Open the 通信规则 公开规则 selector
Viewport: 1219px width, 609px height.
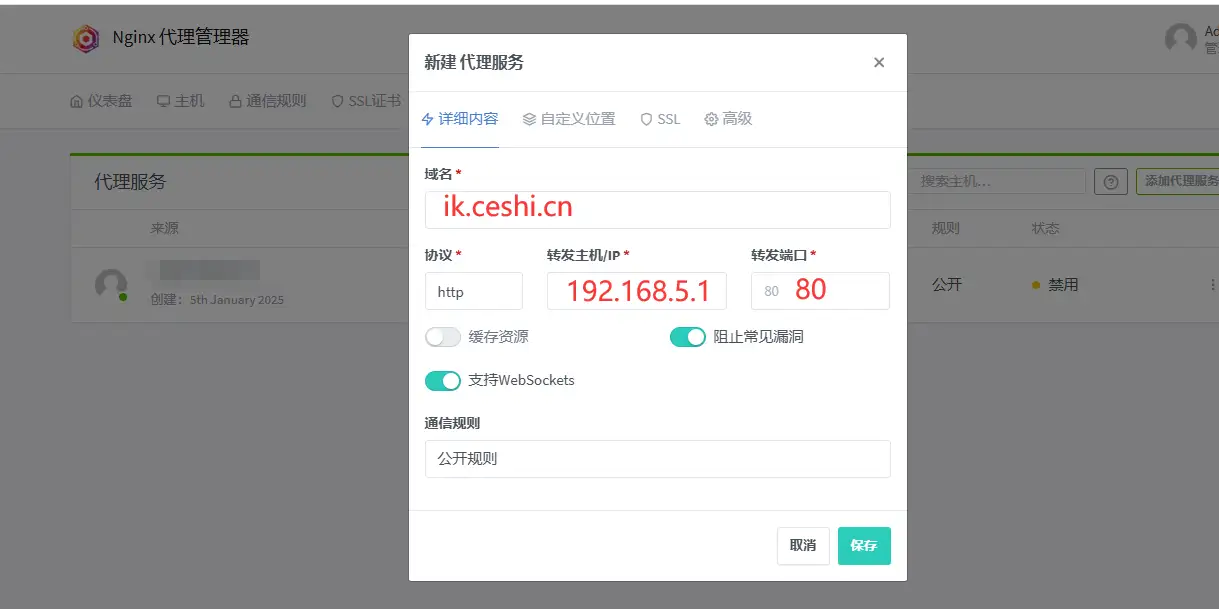coord(657,459)
